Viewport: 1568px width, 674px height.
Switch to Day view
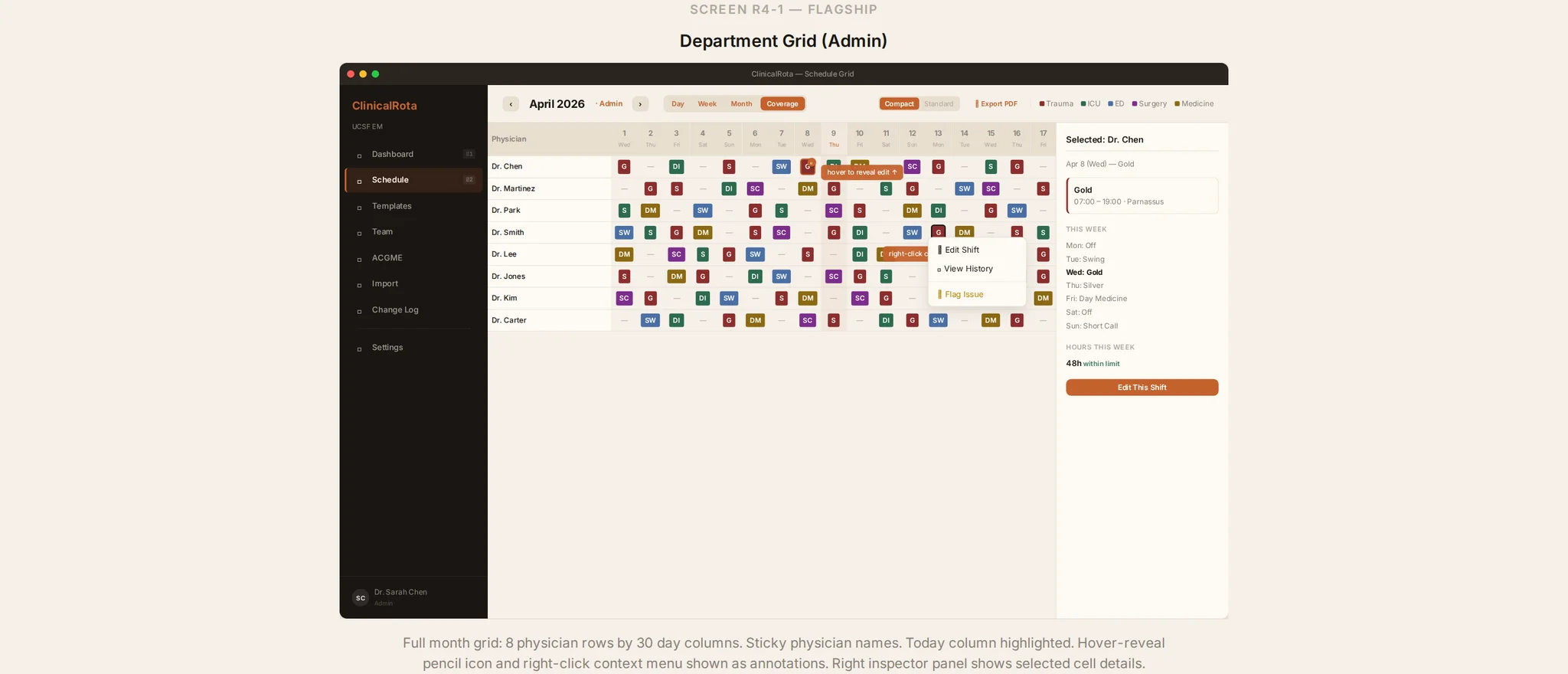point(678,104)
